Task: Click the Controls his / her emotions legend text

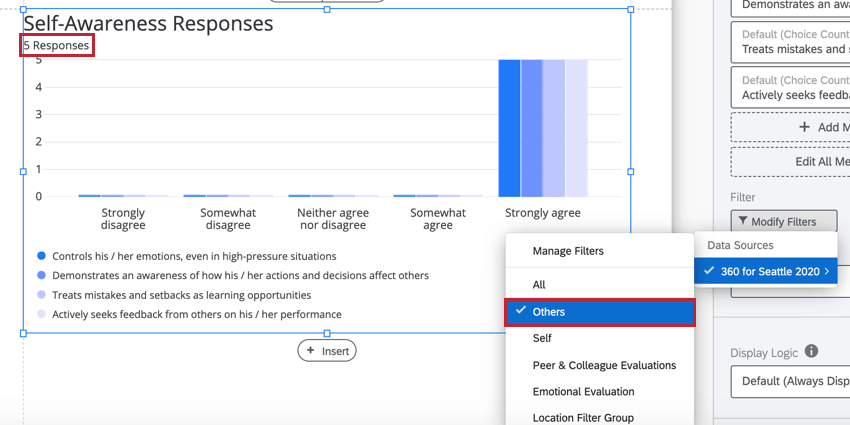Action: (194, 256)
